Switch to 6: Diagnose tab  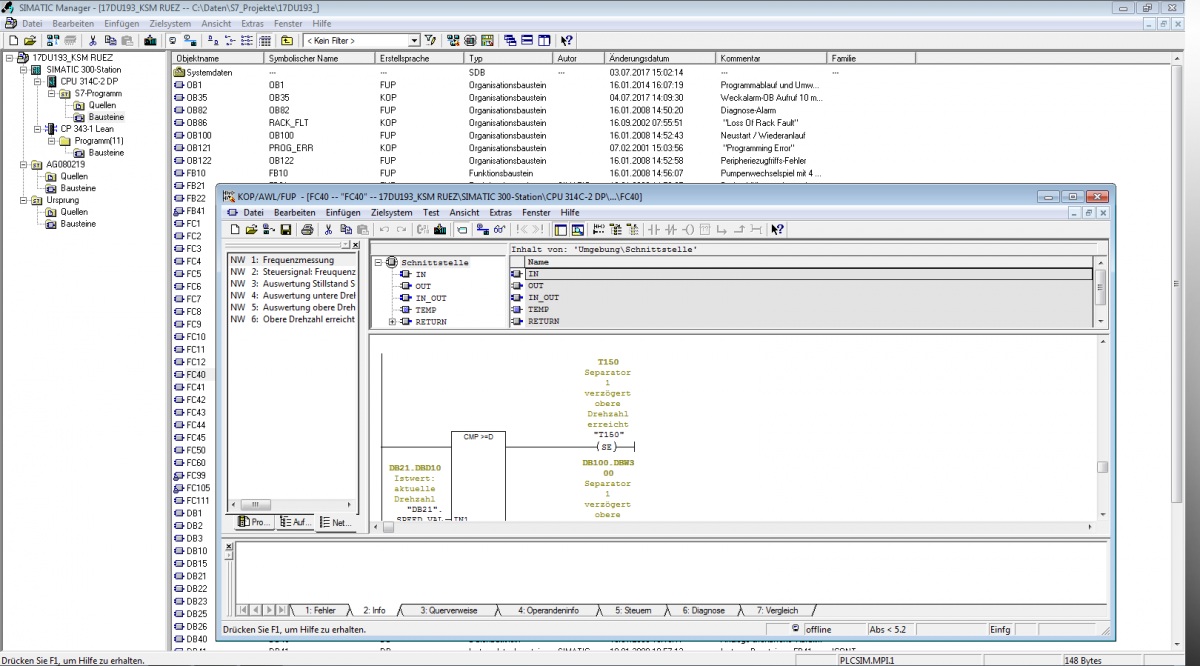click(704, 610)
